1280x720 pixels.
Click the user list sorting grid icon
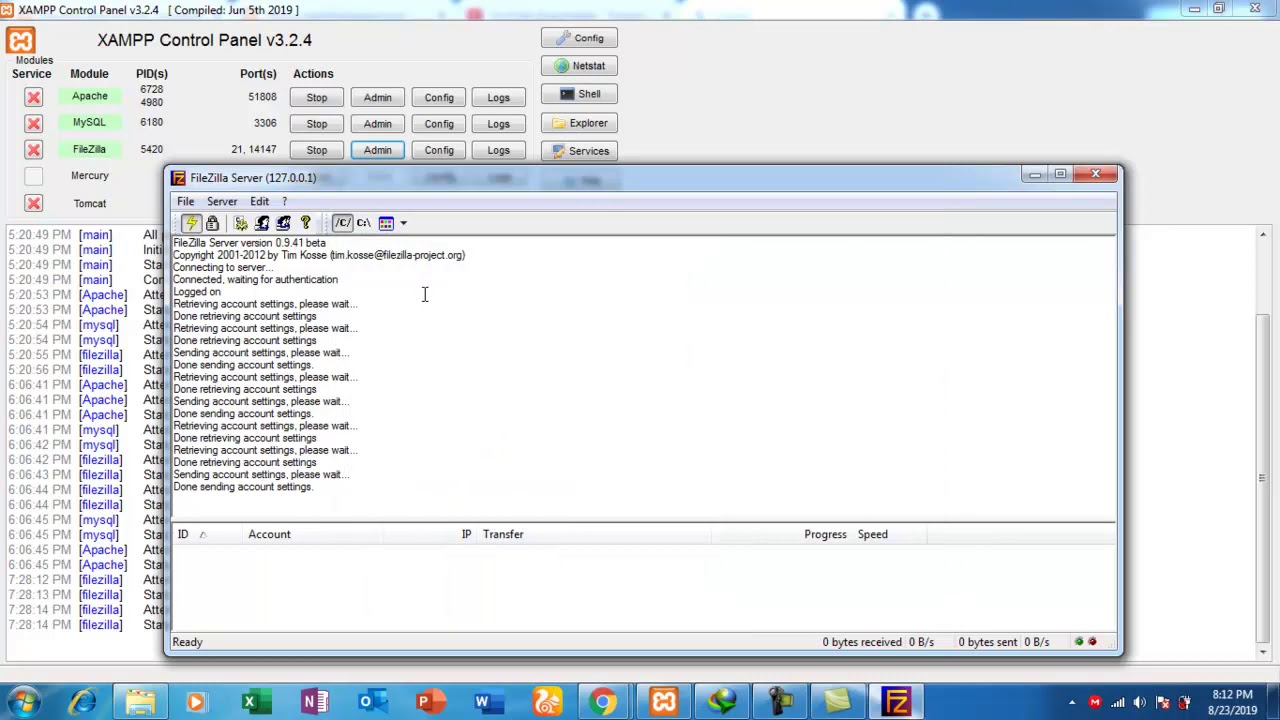[x=386, y=223]
